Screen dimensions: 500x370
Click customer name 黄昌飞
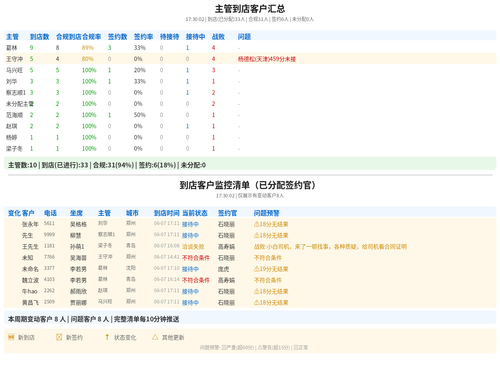tap(30, 303)
